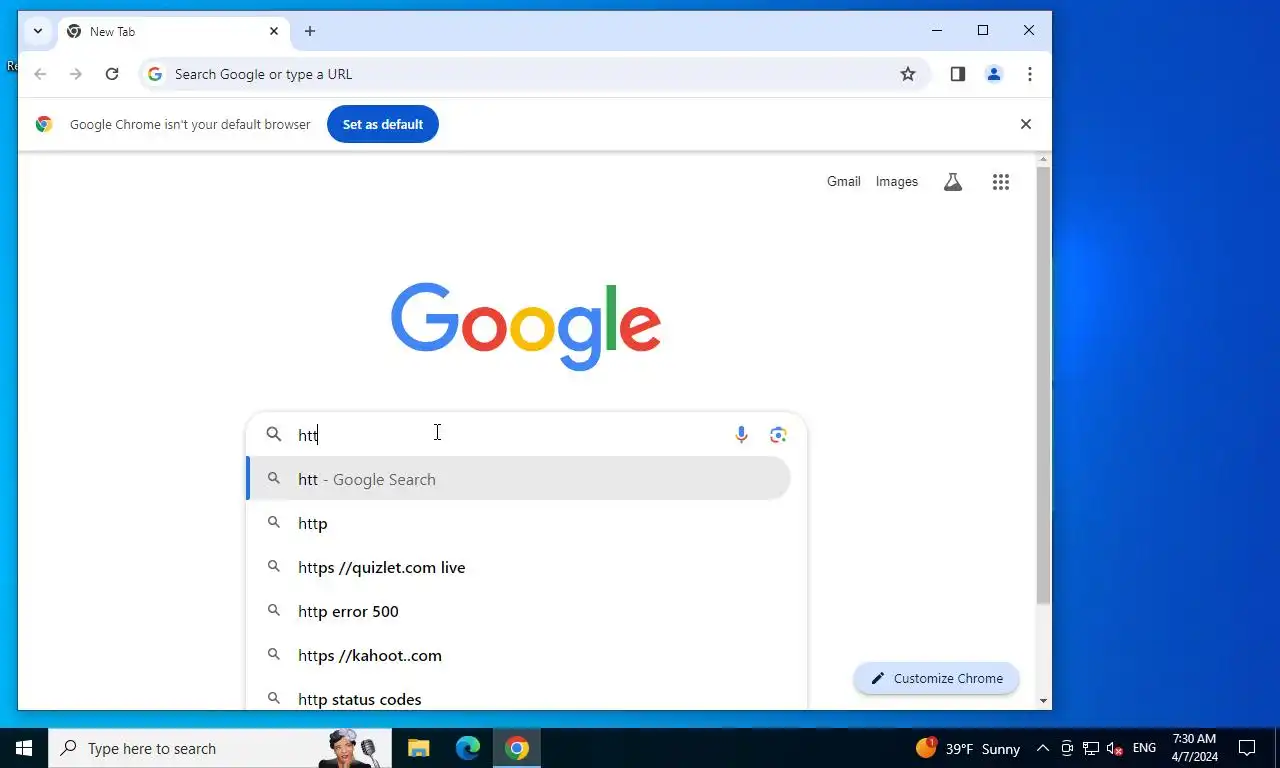Screen dimensions: 1280x768
Task: Expand the tab search dropdown arrow
Action: tap(38, 31)
